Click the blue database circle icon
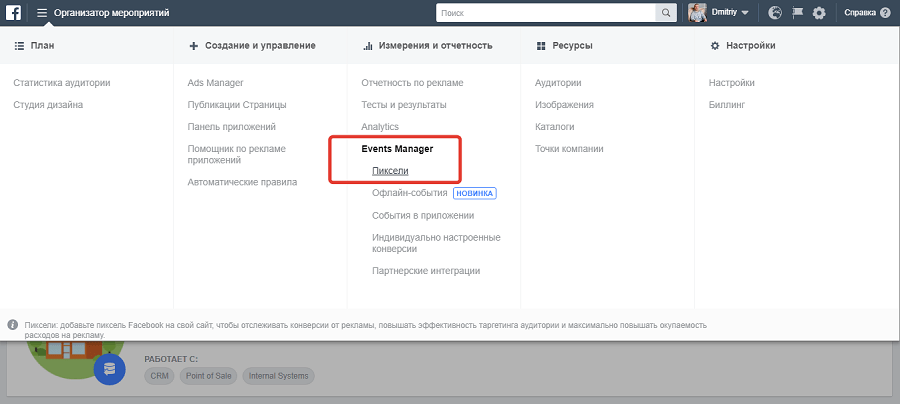Image resolution: width=900 pixels, height=404 pixels. coord(109,369)
